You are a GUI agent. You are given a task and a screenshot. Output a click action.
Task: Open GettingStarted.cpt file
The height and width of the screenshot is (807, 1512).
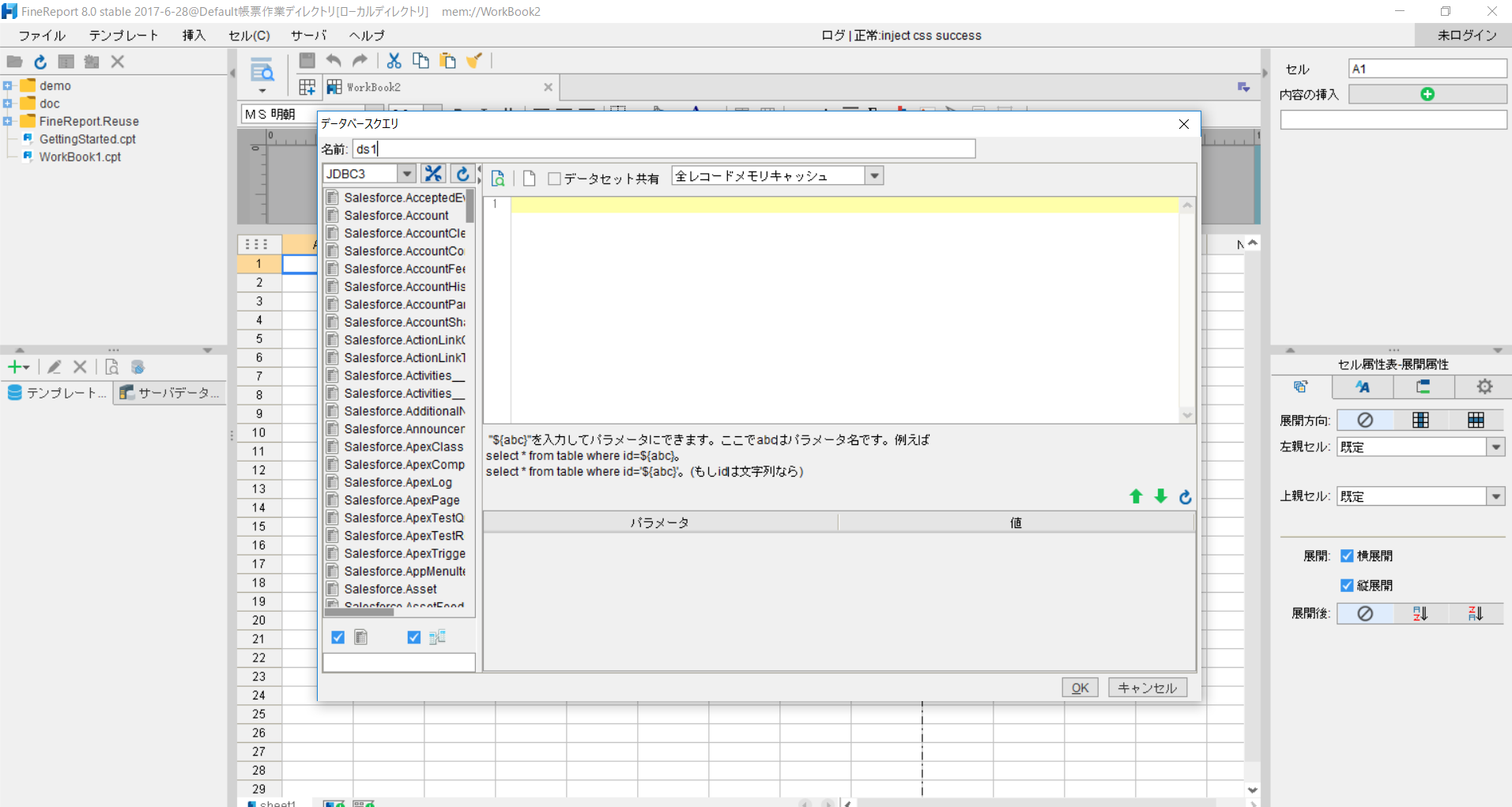88,139
